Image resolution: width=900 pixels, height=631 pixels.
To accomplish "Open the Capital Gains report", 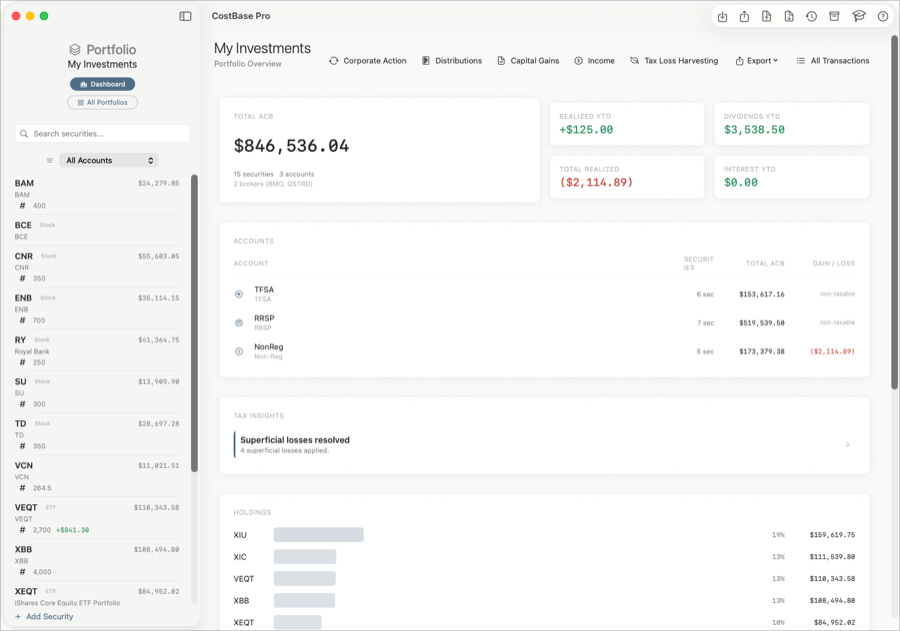I will (528, 60).
